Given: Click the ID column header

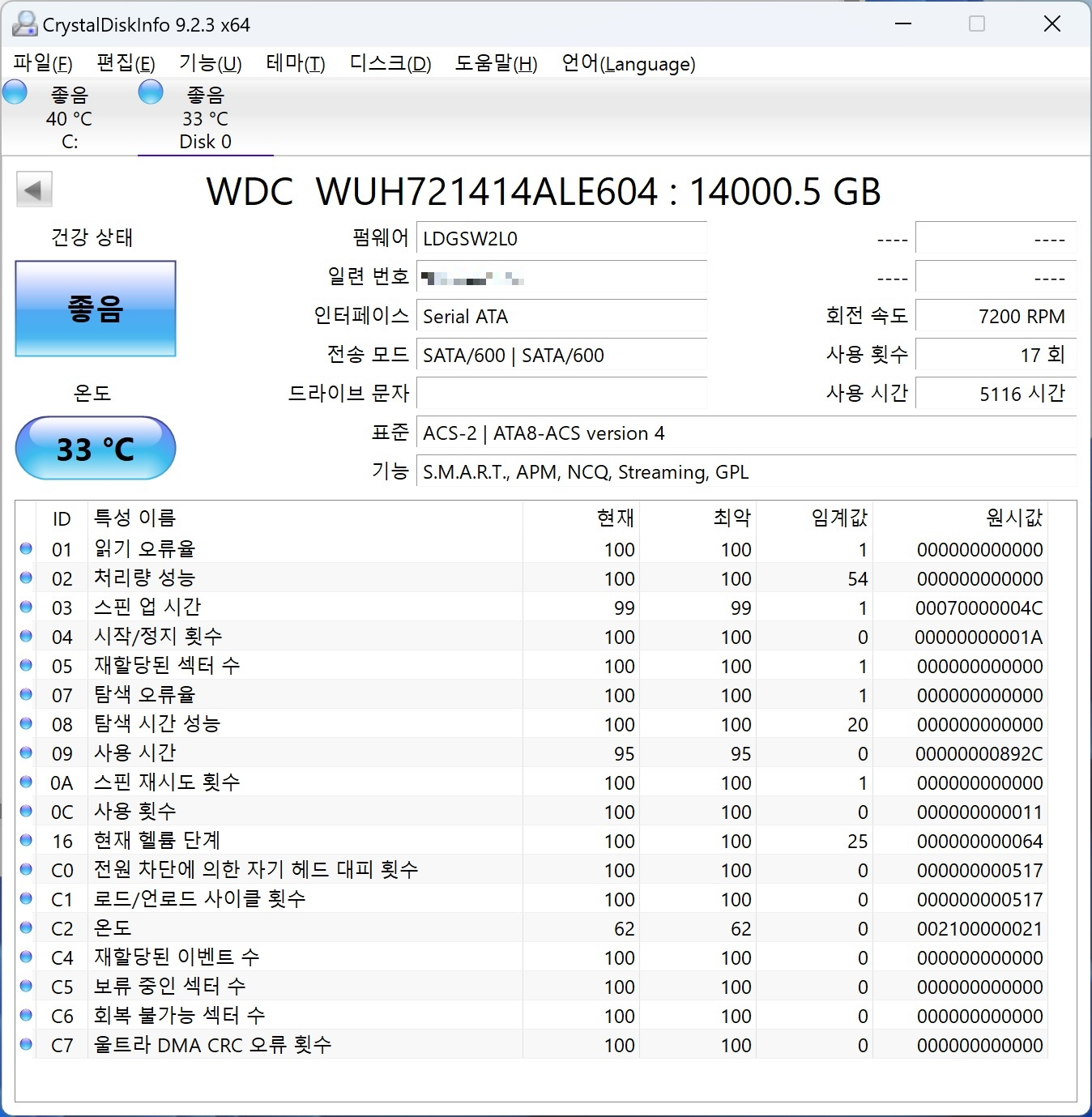Looking at the screenshot, I should (x=62, y=518).
